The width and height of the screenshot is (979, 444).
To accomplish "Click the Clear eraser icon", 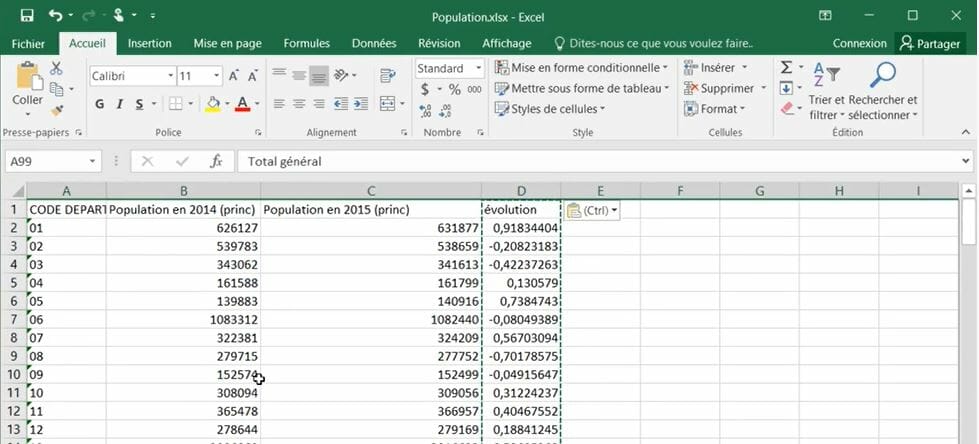I will click(787, 109).
